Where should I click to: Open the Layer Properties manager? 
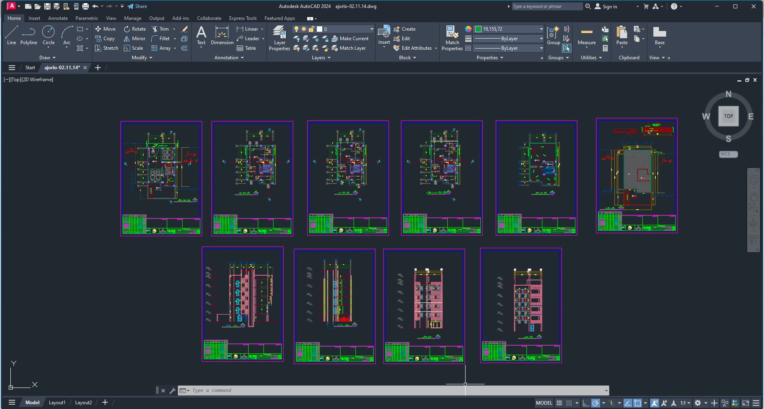pyautogui.click(x=280, y=39)
